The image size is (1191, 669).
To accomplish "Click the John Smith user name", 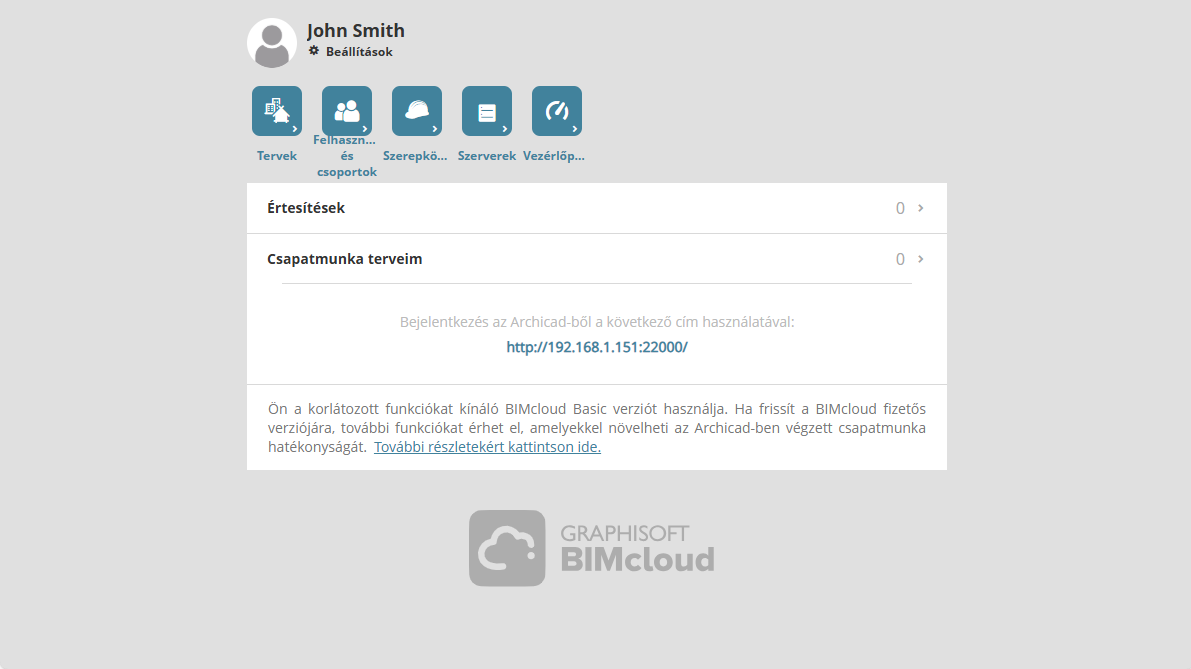I will point(355,30).
